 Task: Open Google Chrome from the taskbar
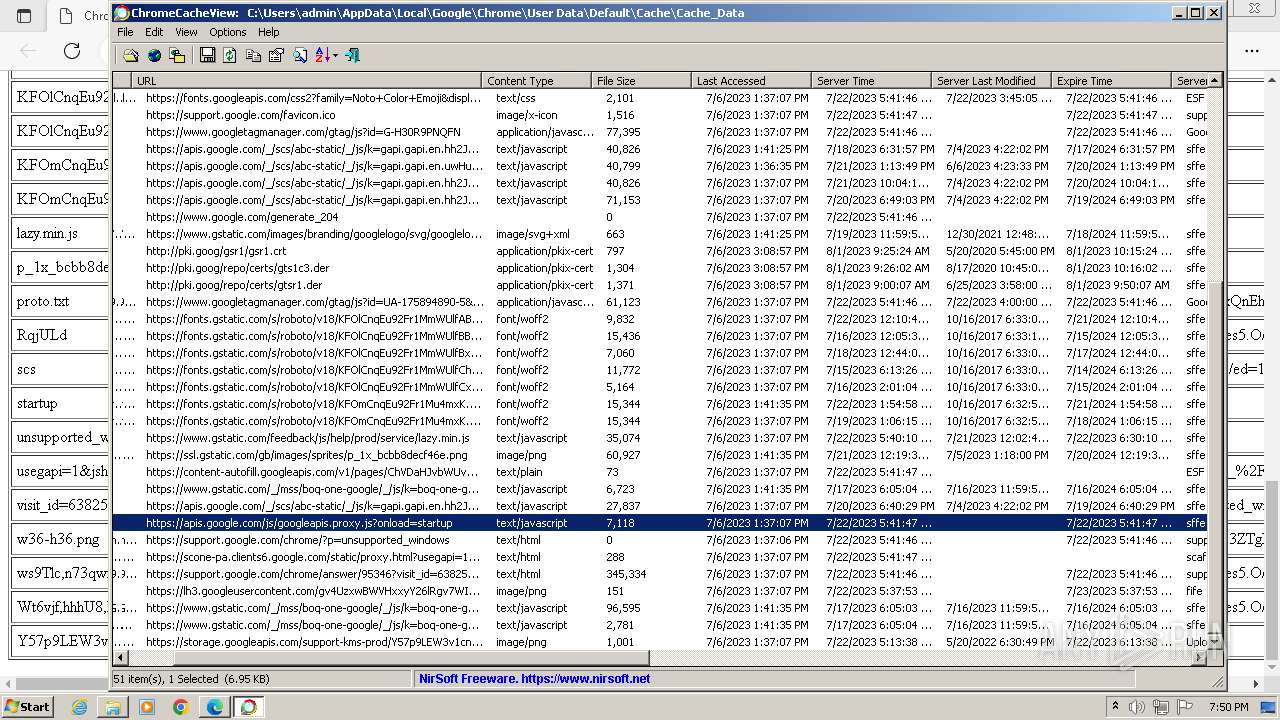(181, 707)
